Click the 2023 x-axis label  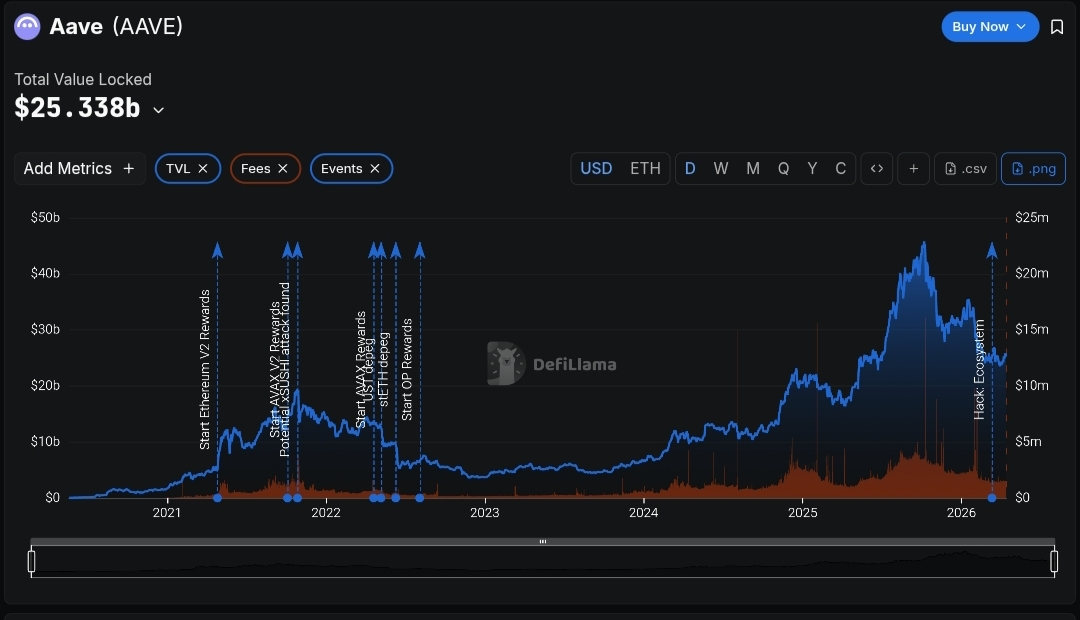(x=485, y=513)
